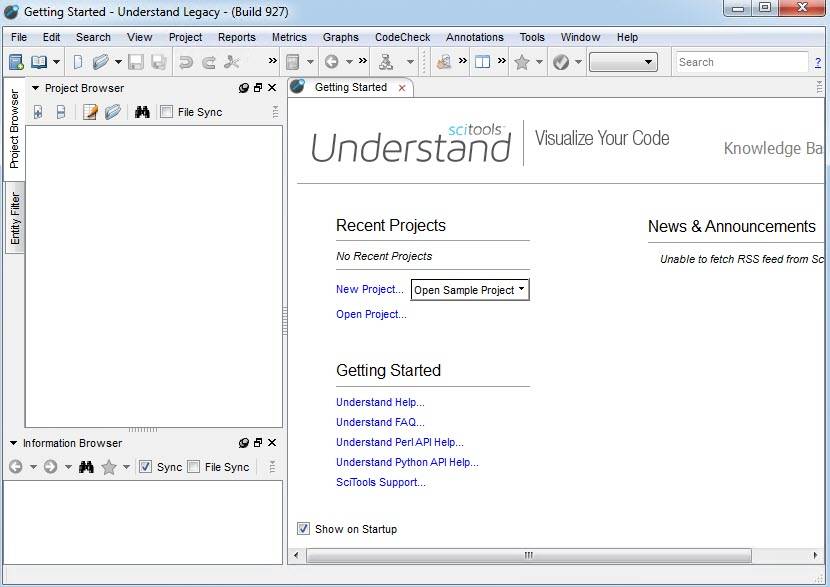Click the edit notepad icon in Project Browser

(x=90, y=112)
